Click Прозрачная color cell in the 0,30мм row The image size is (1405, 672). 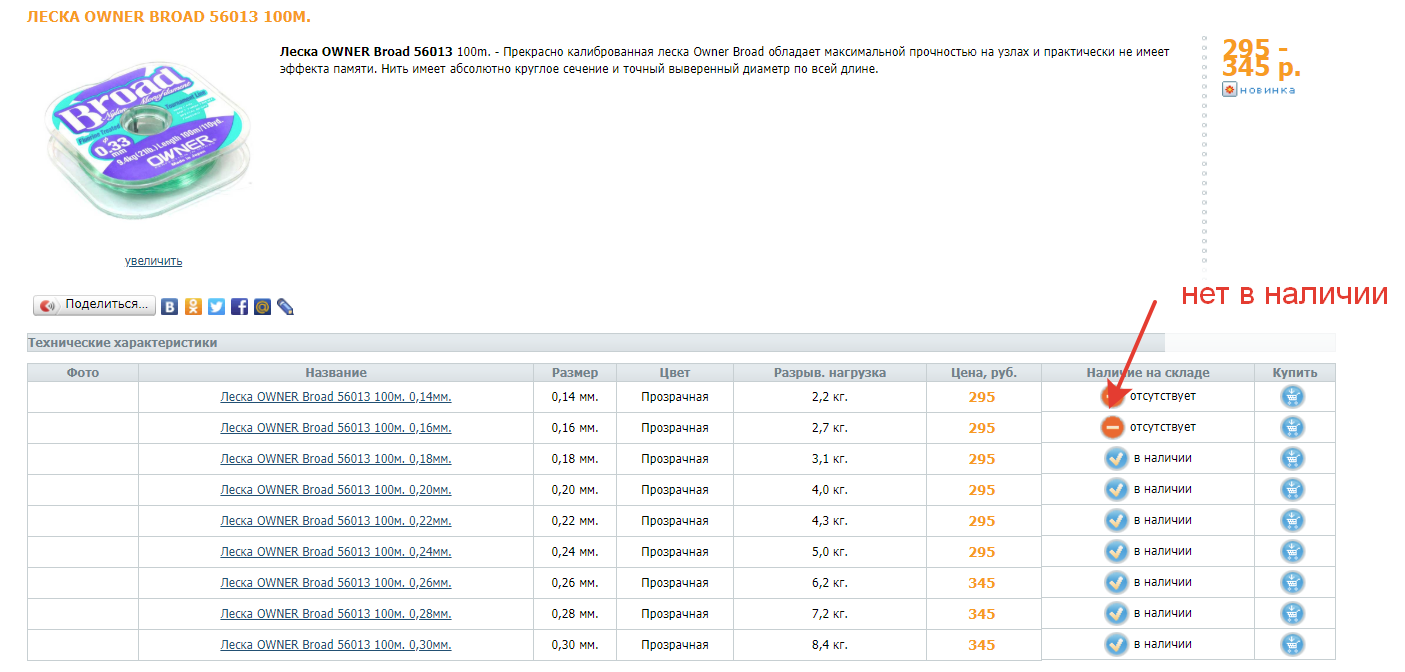pyautogui.click(x=675, y=645)
